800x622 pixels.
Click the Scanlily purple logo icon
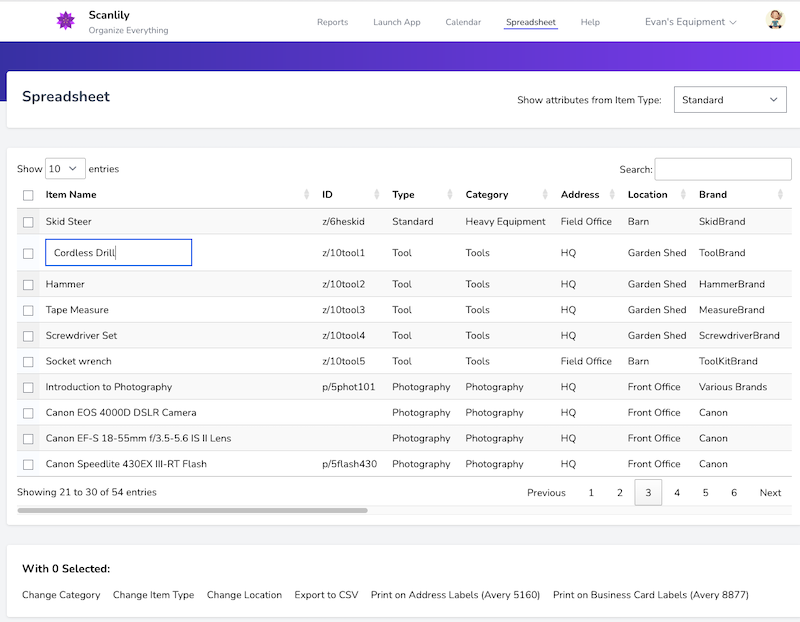coord(66,21)
